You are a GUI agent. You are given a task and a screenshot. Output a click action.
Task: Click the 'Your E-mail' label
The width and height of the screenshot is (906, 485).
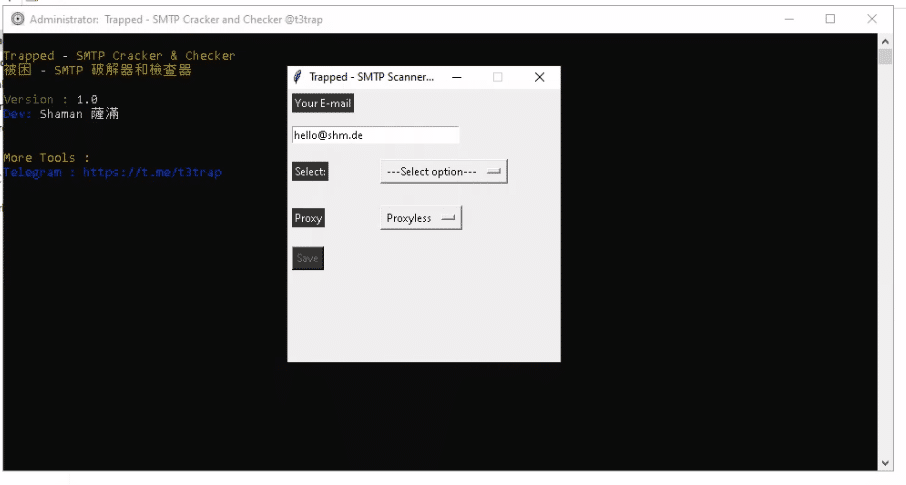coord(323,103)
